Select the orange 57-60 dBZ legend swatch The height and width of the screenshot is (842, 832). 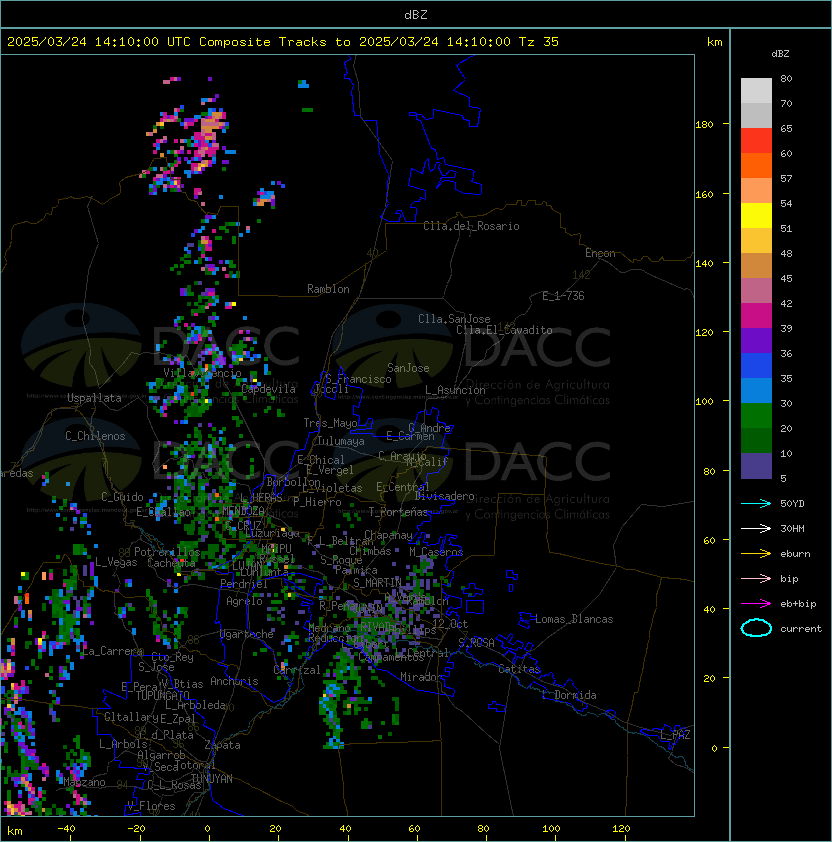tap(756, 166)
